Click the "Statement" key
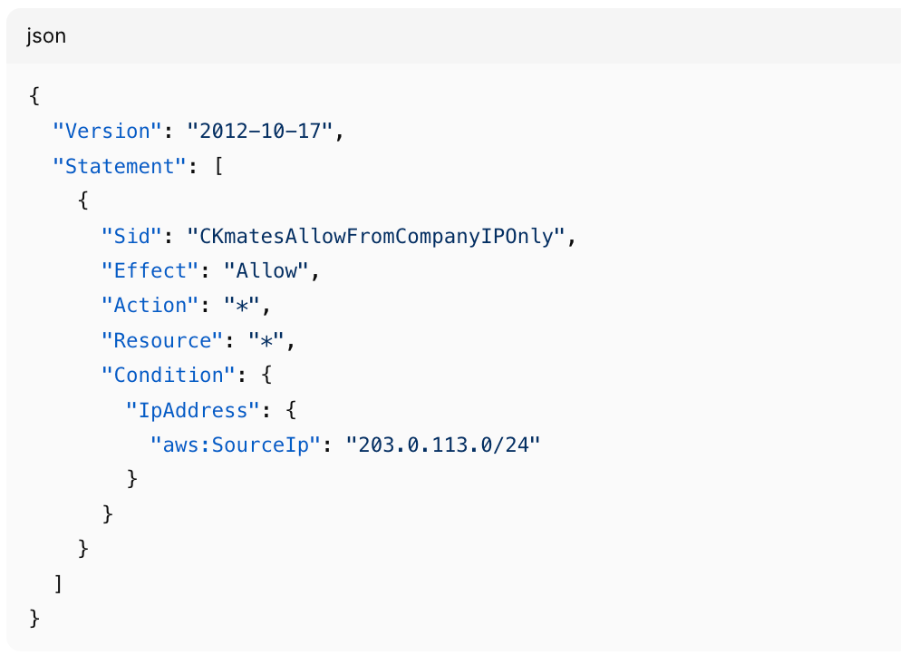The height and width of the screenshot is (655, 901). coord(119,166)
